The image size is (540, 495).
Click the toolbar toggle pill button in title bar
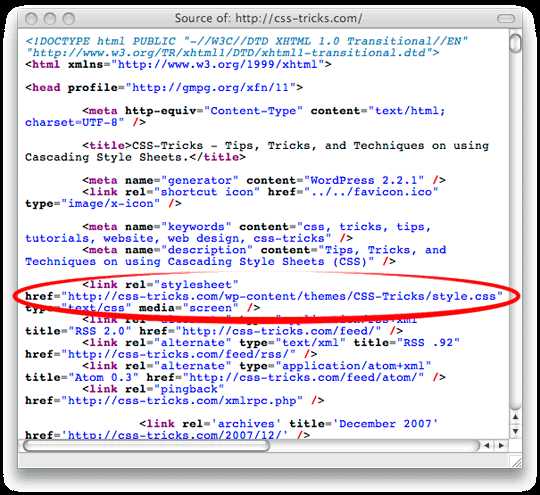click(x=506, y=18)
